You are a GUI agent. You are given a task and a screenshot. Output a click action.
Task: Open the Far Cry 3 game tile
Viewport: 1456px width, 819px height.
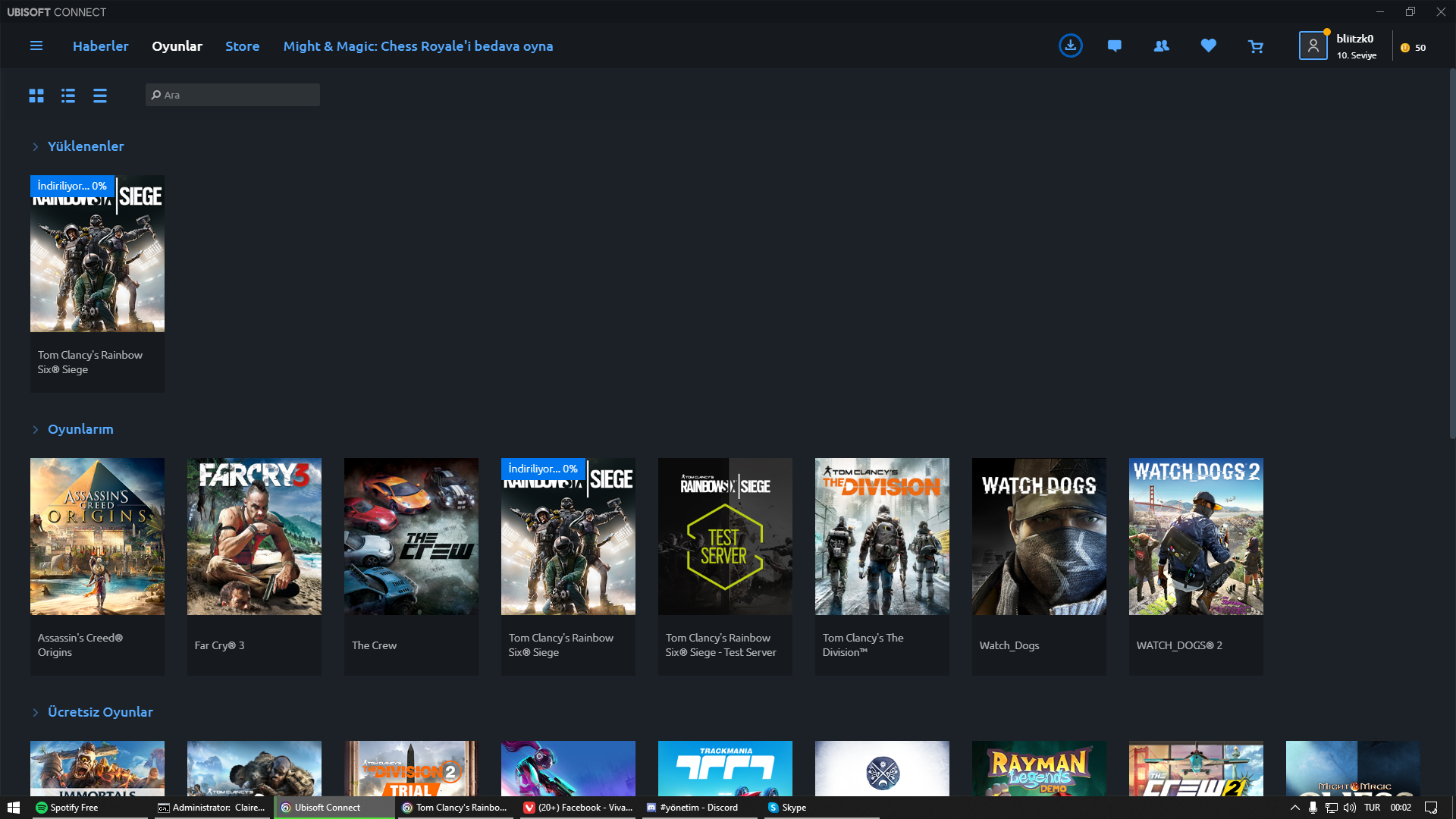coord(254,537)
